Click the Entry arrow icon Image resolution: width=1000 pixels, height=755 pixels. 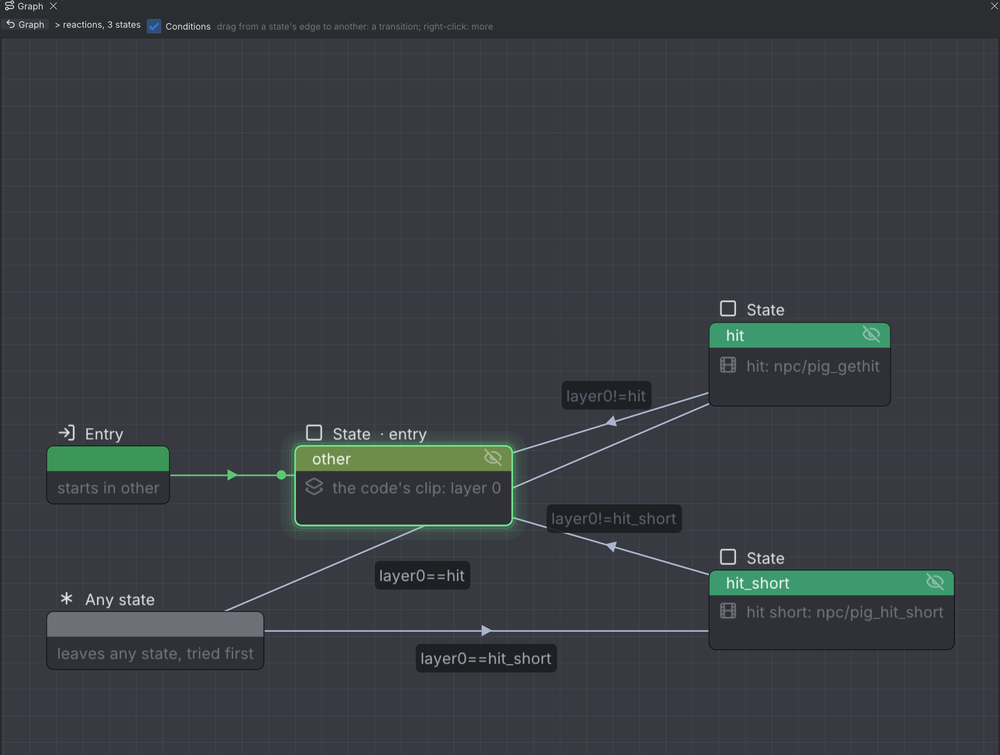click(67, 433)
